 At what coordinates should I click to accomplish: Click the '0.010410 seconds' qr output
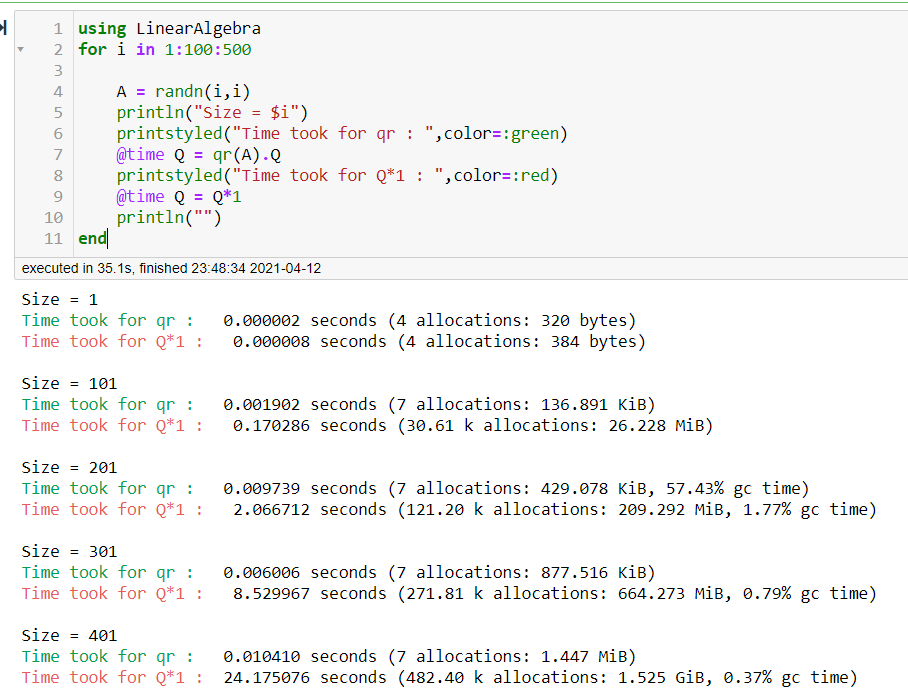pyautogui.click(x=300, y=656)
